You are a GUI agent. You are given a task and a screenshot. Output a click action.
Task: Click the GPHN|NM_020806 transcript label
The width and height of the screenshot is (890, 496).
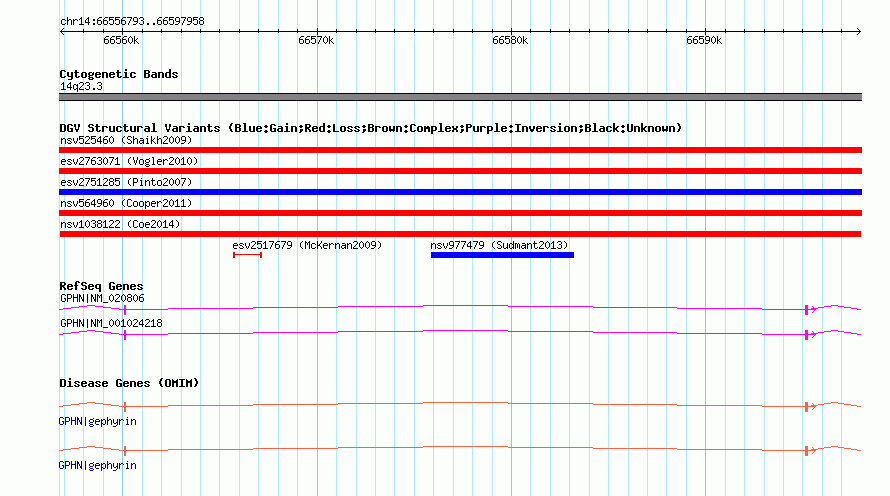click(102, 299)
